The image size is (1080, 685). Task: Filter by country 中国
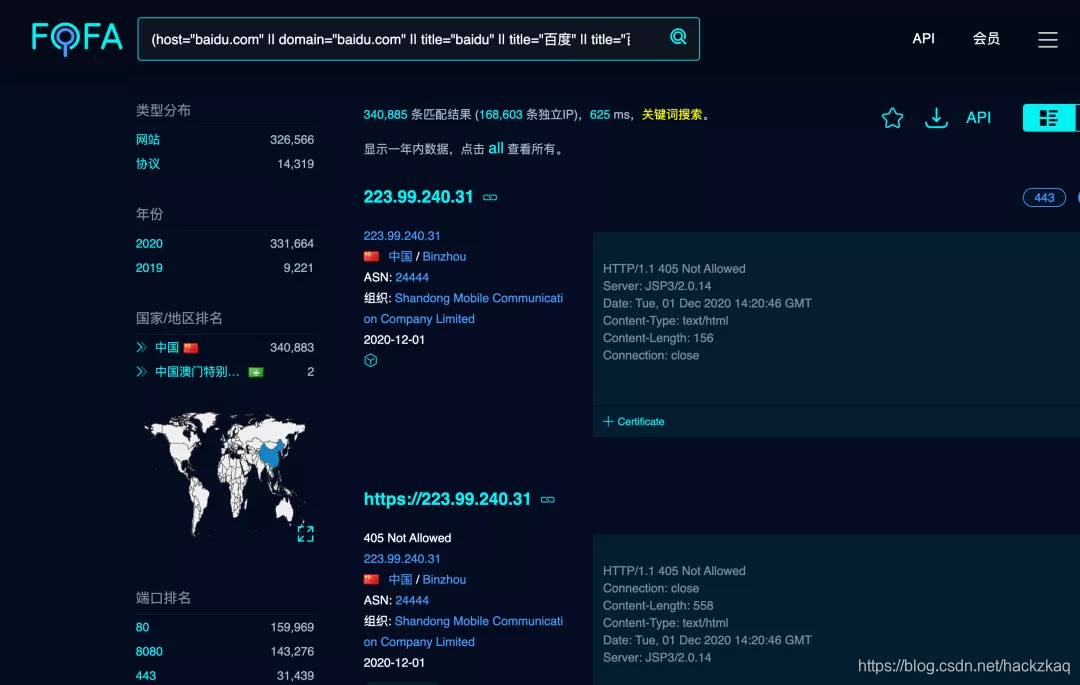(x=167, y=348)
